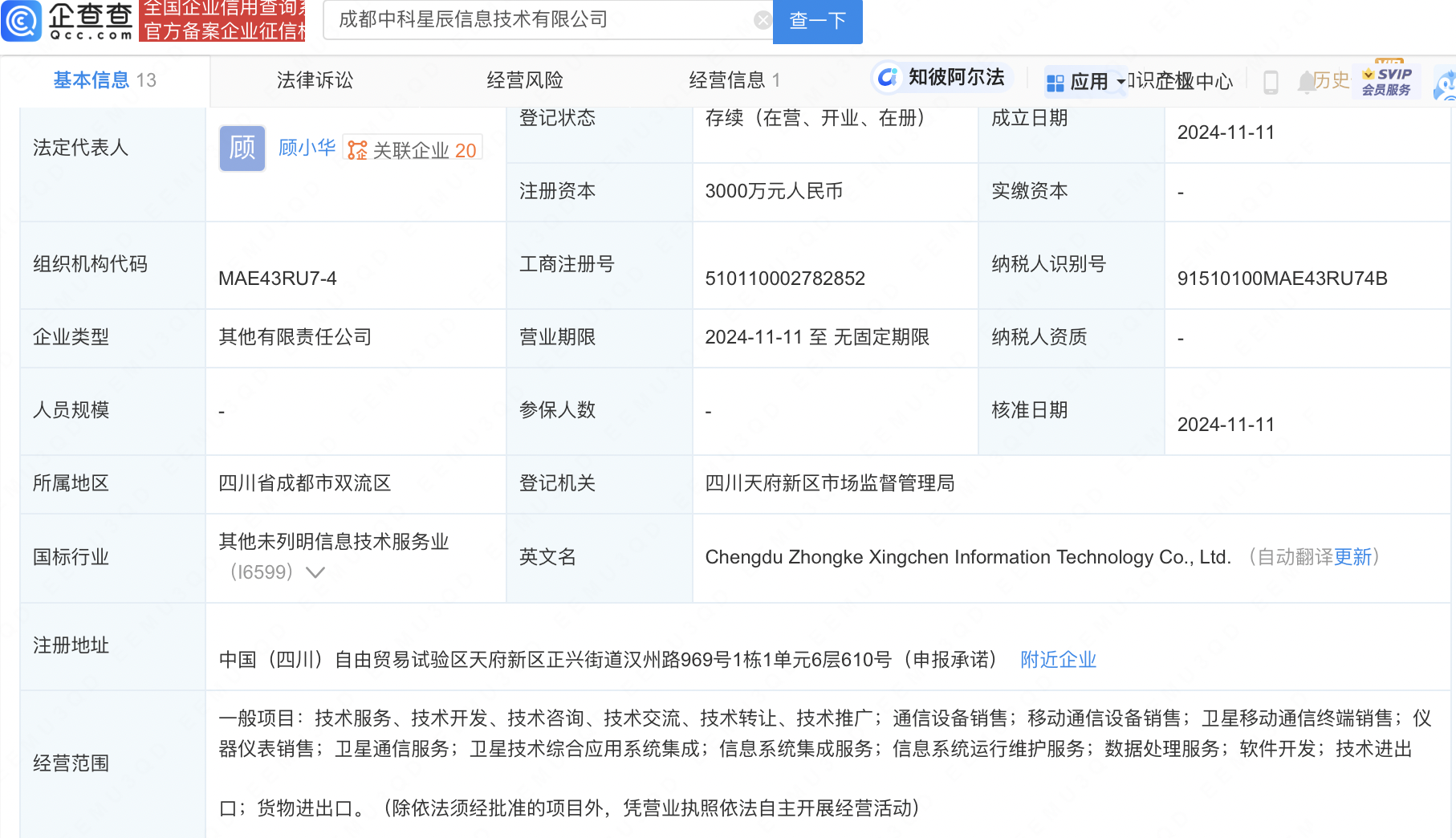Click the 顾 avatar icon
This screenshot has width=1456, height=838.
pyautogui.click(x=242, y=148)
